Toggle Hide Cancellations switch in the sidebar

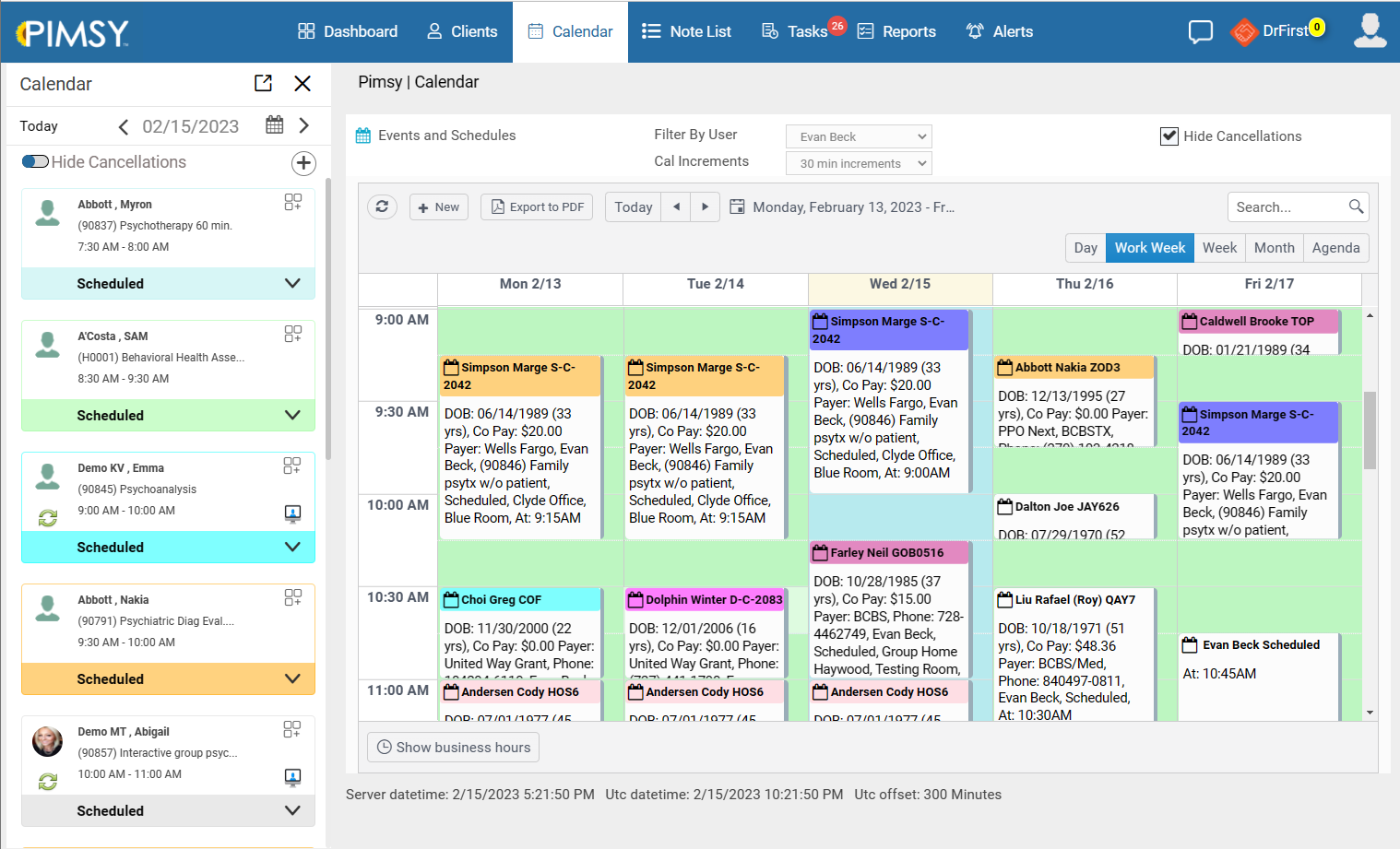(x=35, y=161)
